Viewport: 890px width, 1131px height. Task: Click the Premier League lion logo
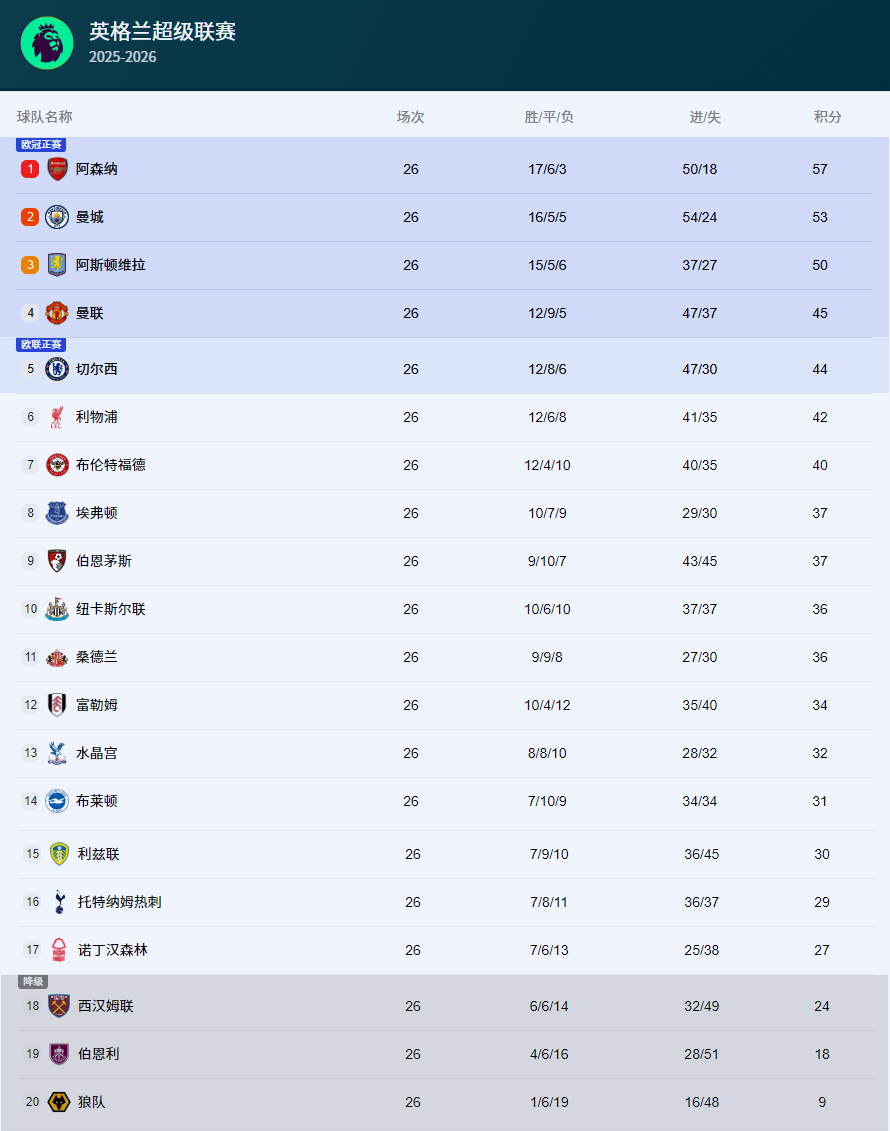[x=47, y=43]
